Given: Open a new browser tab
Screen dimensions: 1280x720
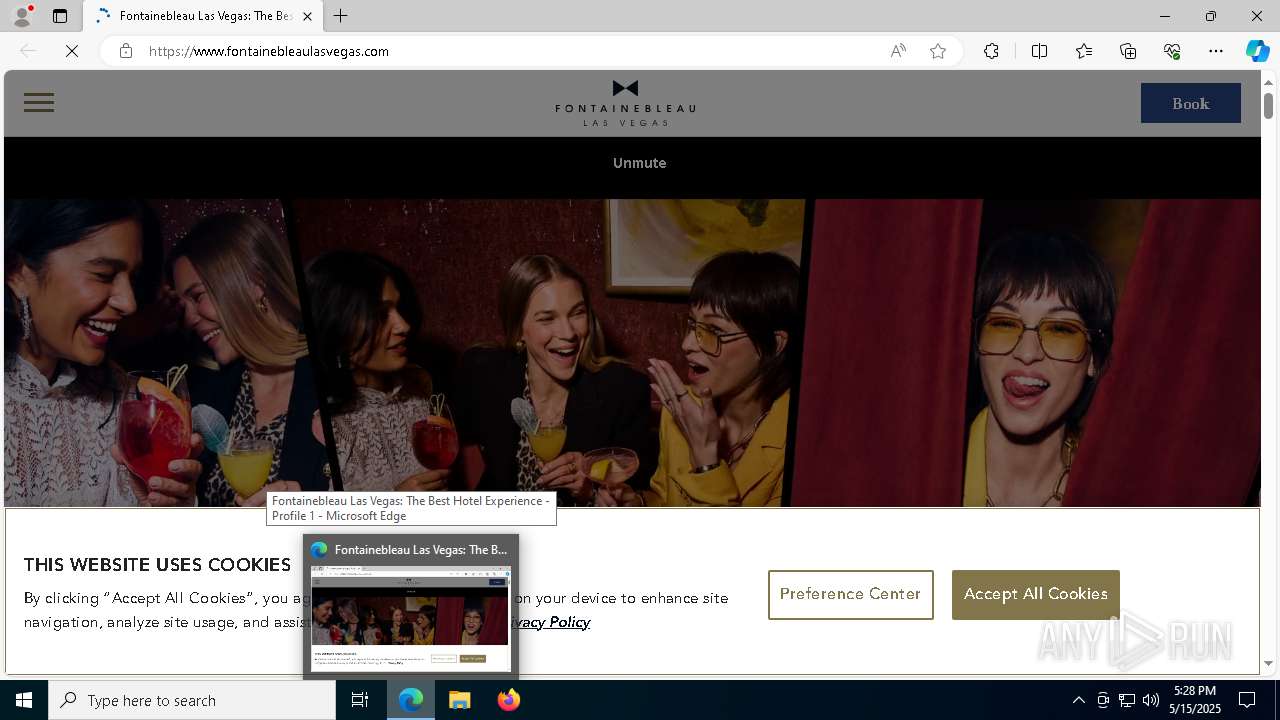Looking at the screenshot, I should pos(341,16).
